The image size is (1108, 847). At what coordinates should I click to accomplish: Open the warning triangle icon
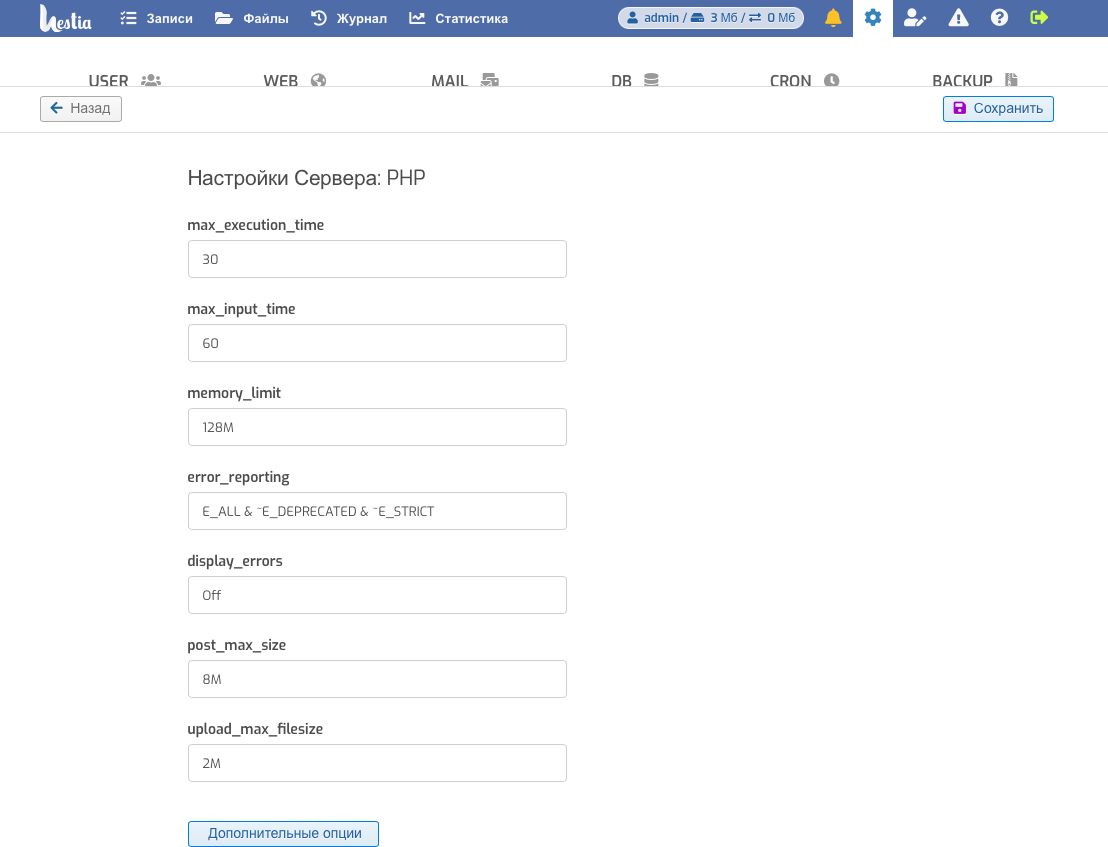(958, 18)
